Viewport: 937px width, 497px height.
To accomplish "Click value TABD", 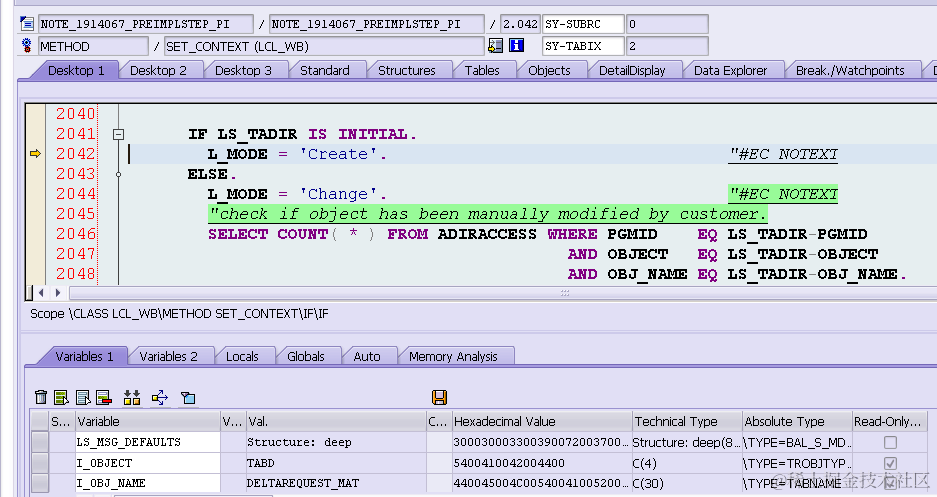I will [x=261, y=463].
